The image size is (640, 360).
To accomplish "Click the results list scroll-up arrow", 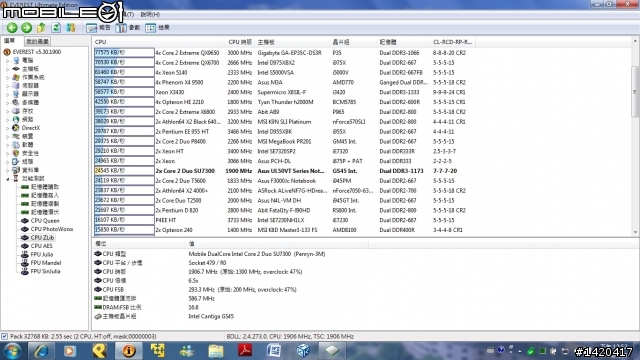I will click(x=635, y=41).
